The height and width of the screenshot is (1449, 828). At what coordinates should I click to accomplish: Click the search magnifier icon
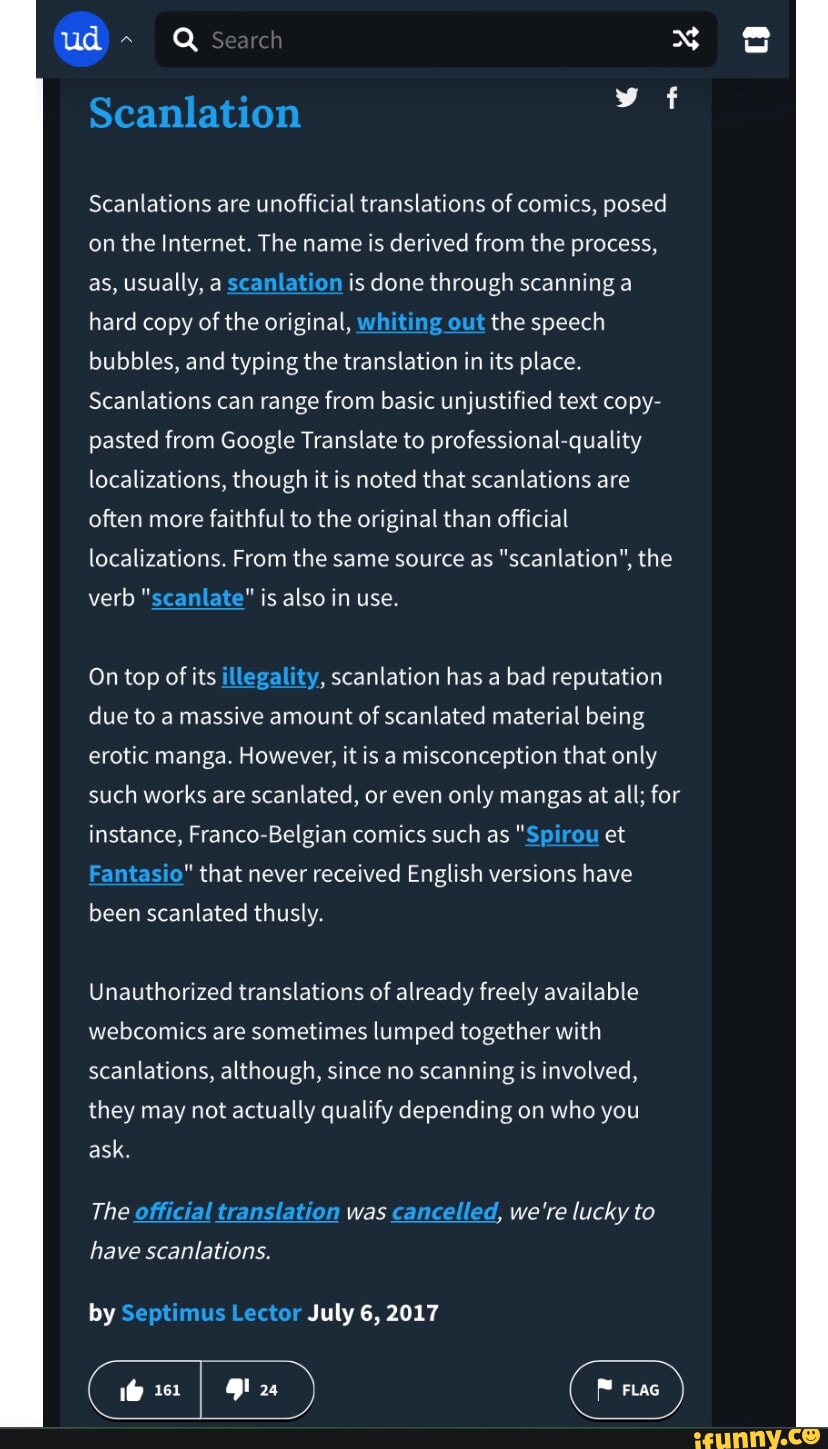(x=185, y=40)
